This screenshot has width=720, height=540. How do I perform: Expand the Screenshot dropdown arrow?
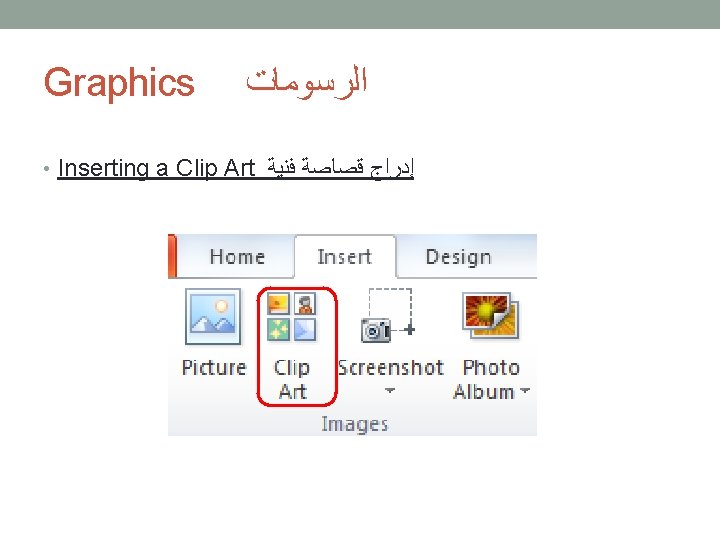[390, 392]
